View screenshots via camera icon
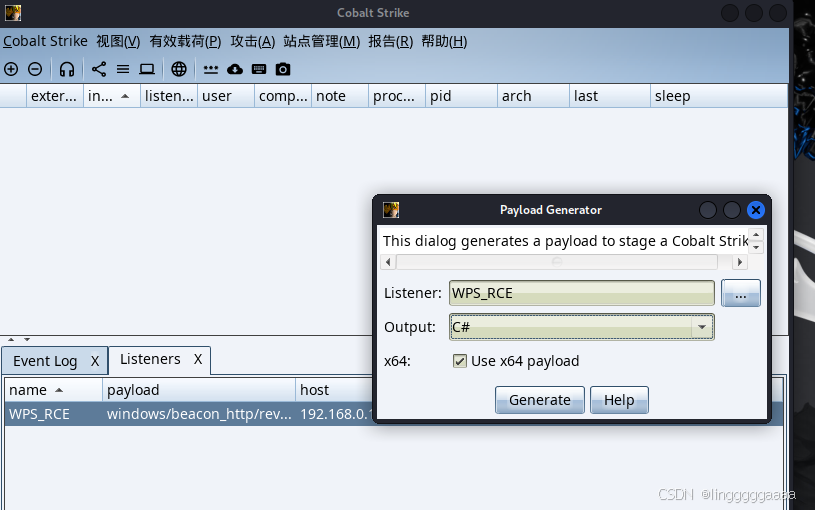This screenshot has height=510, width=815. tap(283, 69)
